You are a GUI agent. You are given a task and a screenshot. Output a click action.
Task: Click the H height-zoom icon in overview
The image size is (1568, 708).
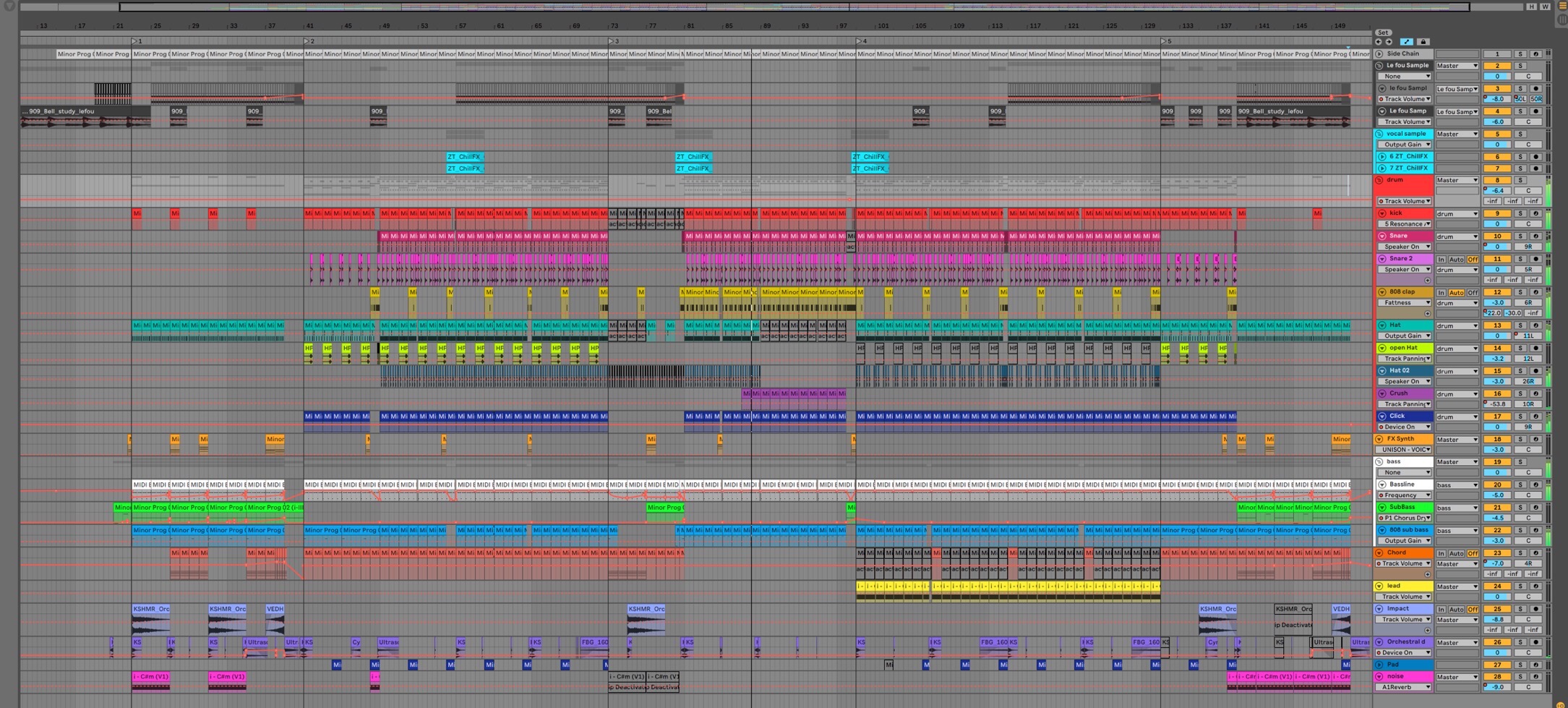coord(1531,7)
